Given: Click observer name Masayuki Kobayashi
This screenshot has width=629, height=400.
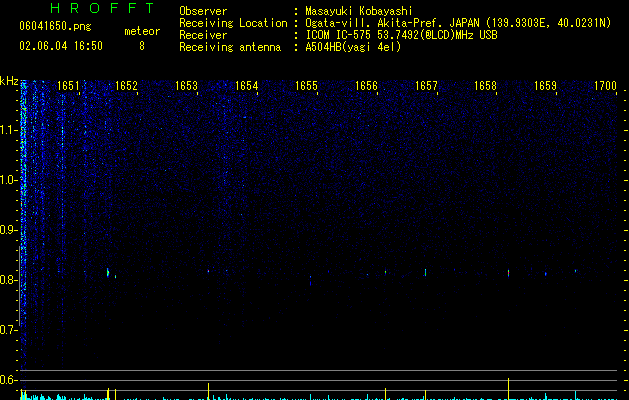Looking at the screenshot, I should (359, 11).
